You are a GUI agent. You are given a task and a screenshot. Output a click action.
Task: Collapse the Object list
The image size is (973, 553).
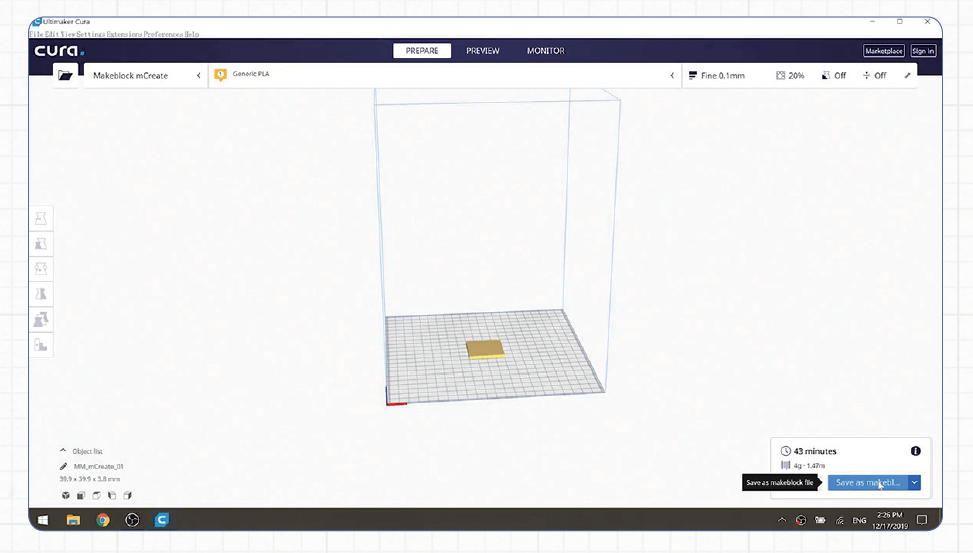[x=64, y=451]
